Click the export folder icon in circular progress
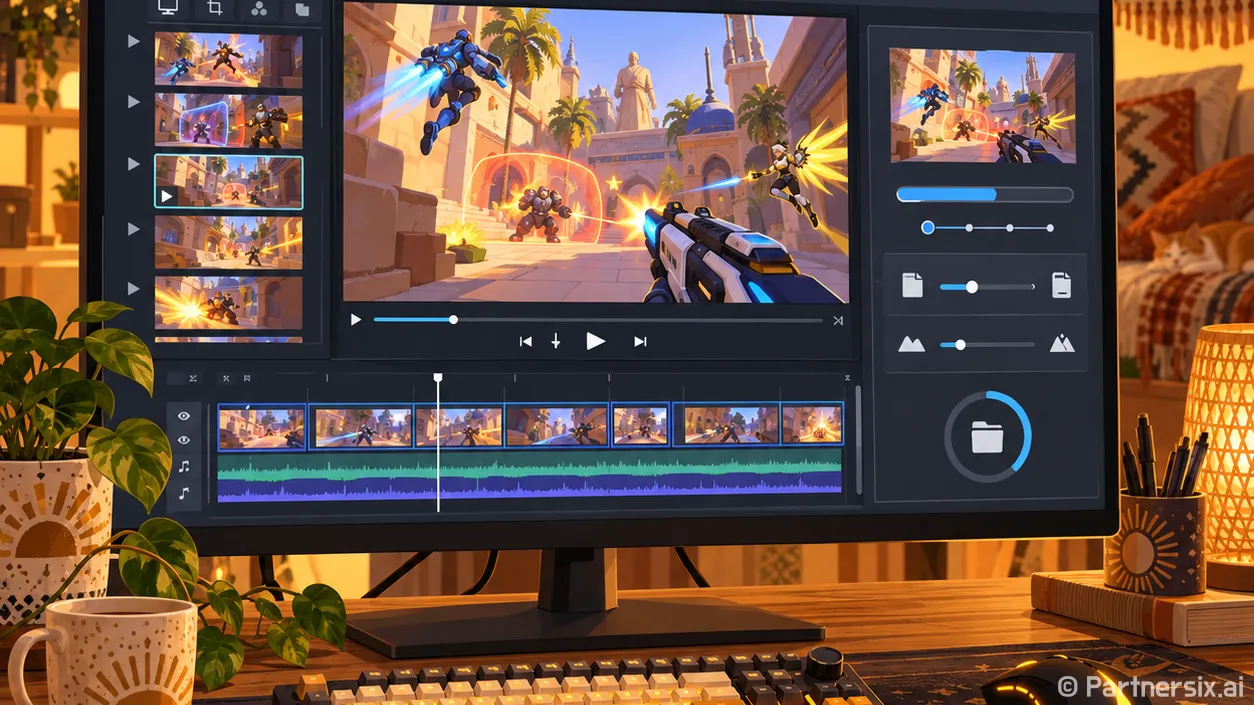 pos(987,437)
